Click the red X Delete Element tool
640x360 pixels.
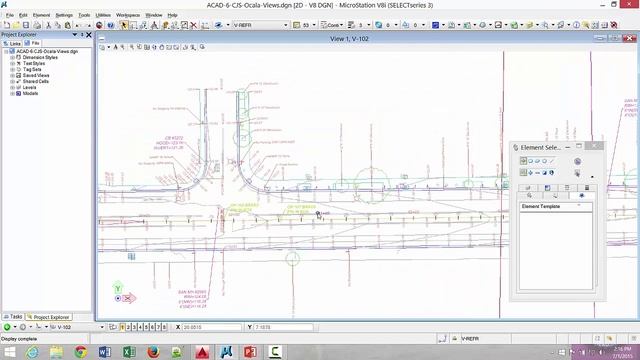[194, 25]
